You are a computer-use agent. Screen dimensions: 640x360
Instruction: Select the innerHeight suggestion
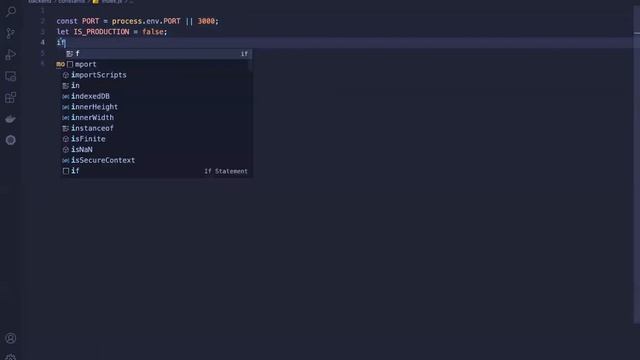(156, 107)
